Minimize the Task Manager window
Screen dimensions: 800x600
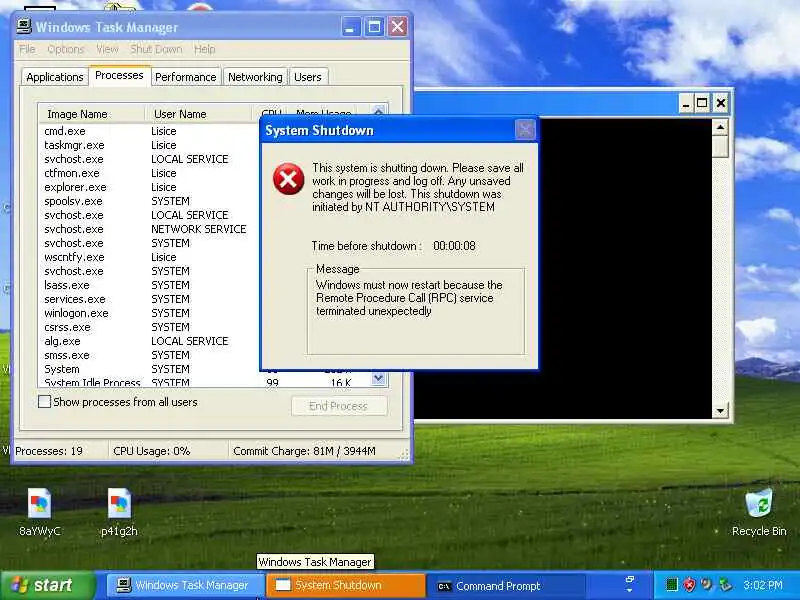click(x=350, y=27)
